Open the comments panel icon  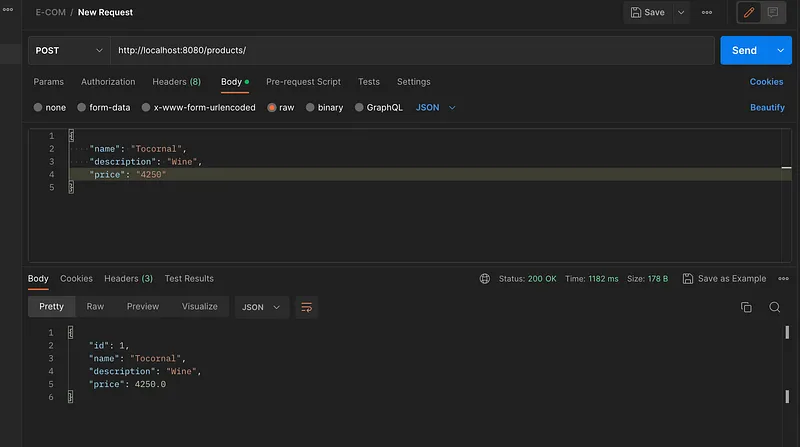(772, 12)
